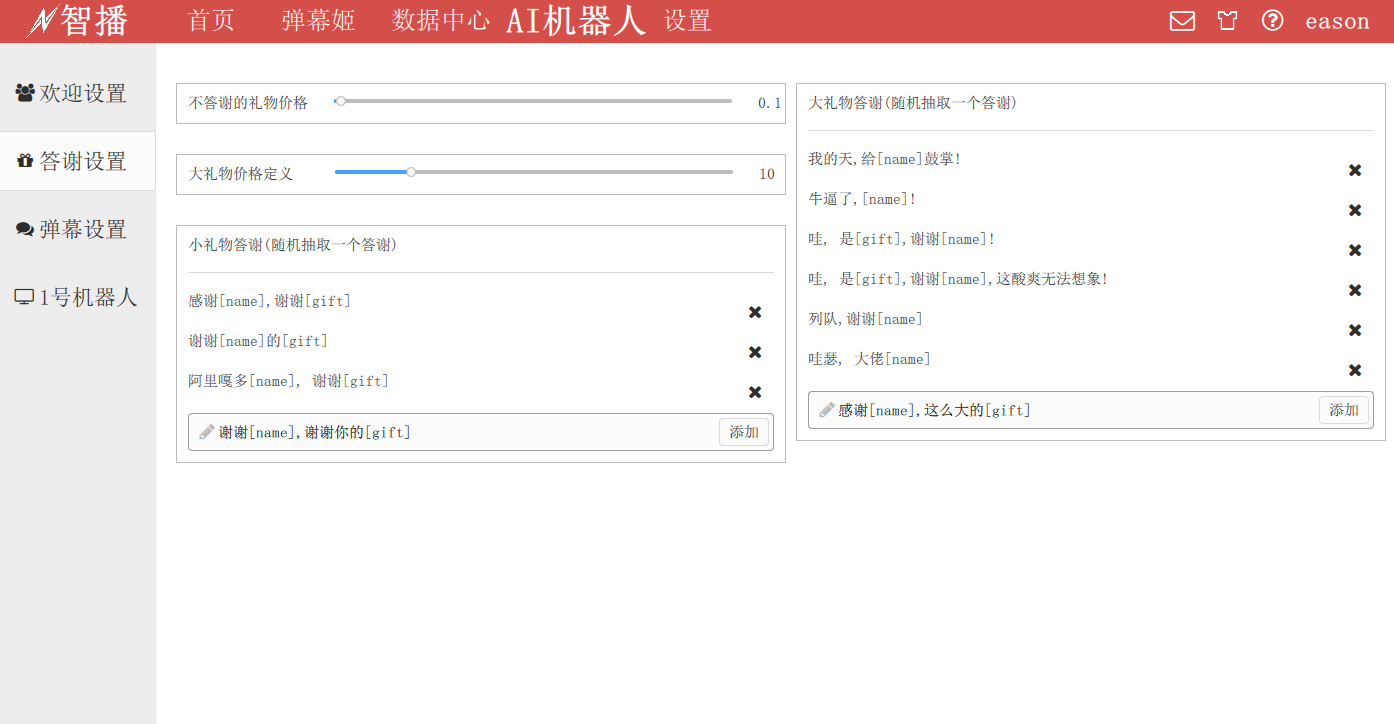Open 弹幕姬 in top navigation

318,21
